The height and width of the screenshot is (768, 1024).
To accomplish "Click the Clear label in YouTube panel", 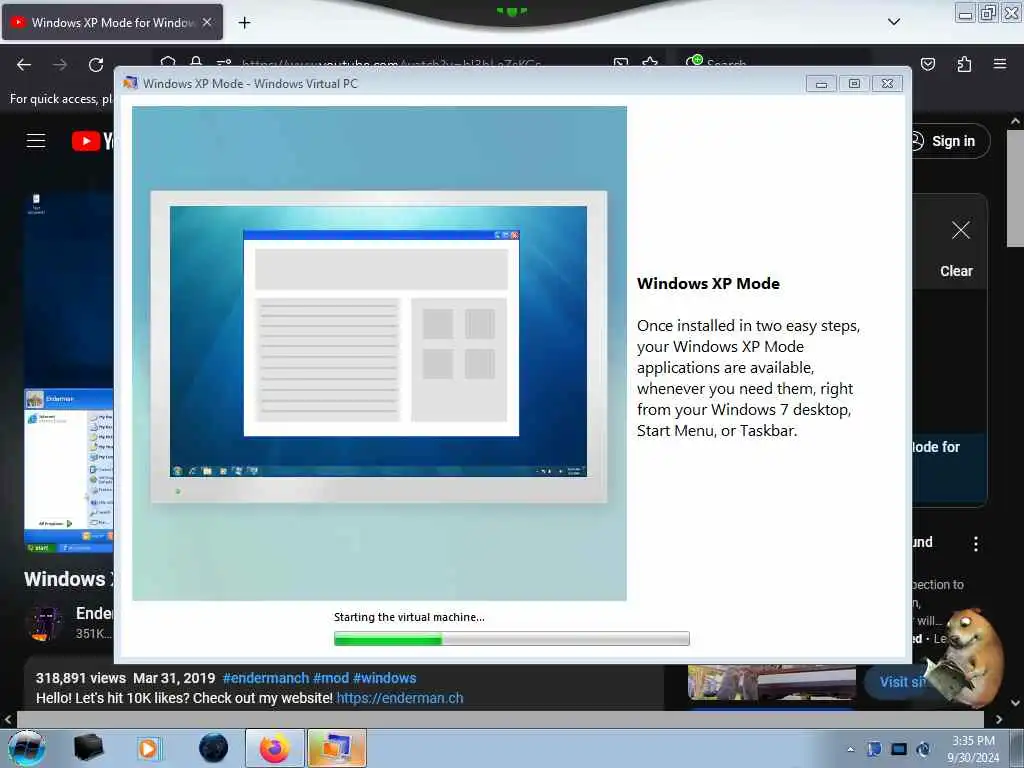I will pos(956,271).
